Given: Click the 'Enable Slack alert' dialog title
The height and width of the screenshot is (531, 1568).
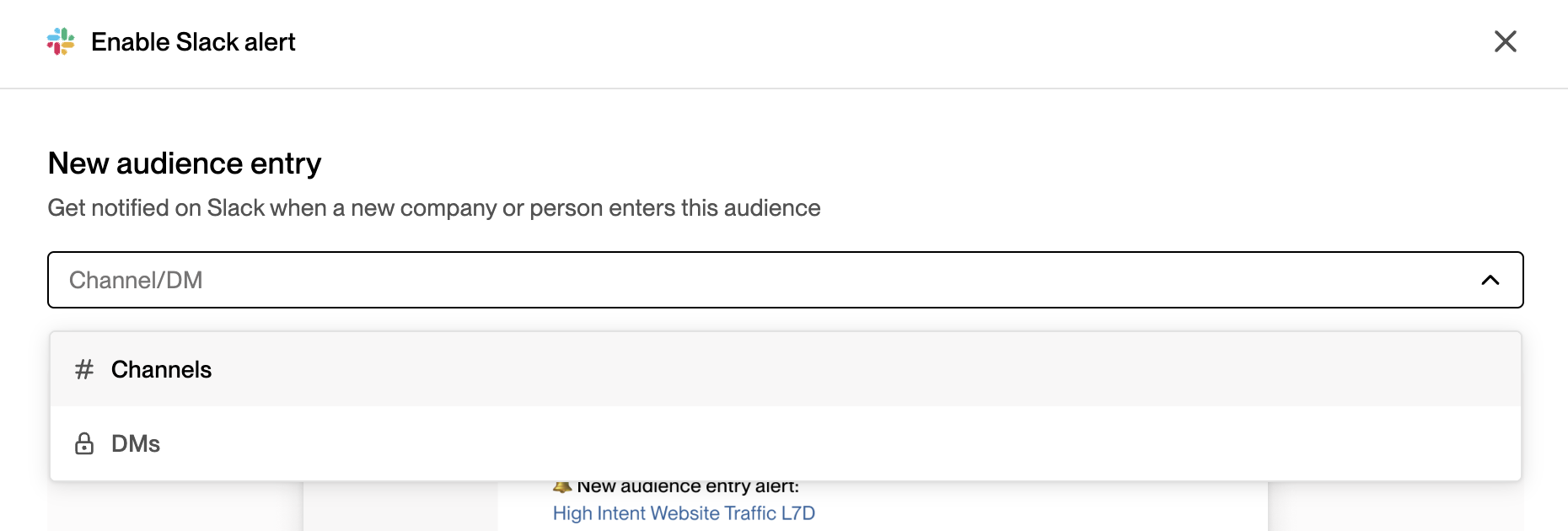Looking at the screenshot, I should [193, 42].
